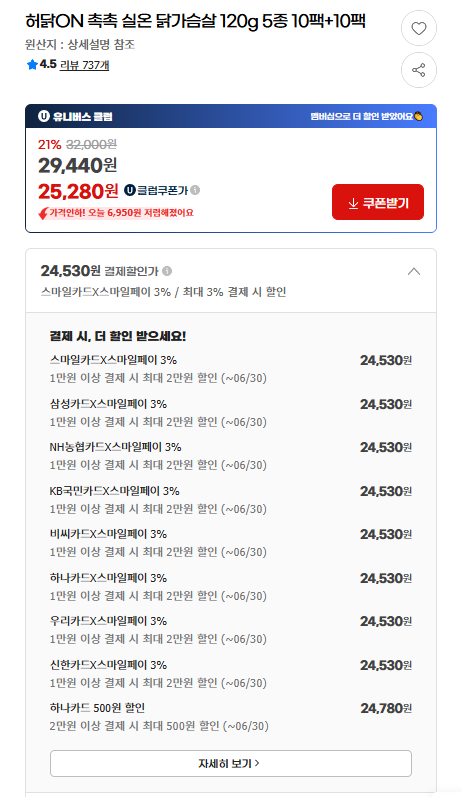Open the share icon button

point(419,70)
